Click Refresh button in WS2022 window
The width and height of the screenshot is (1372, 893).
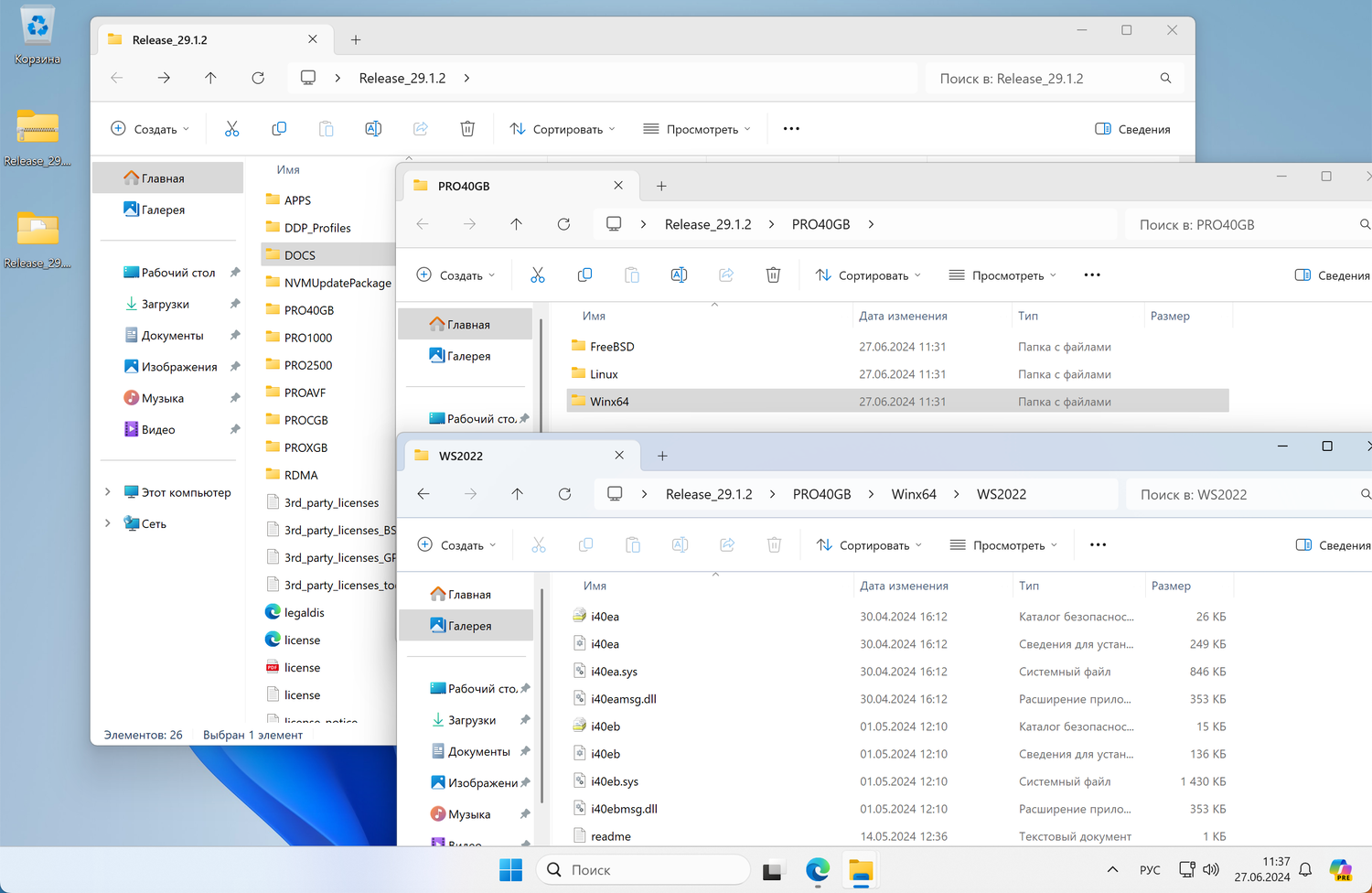(x=564, y=494)
